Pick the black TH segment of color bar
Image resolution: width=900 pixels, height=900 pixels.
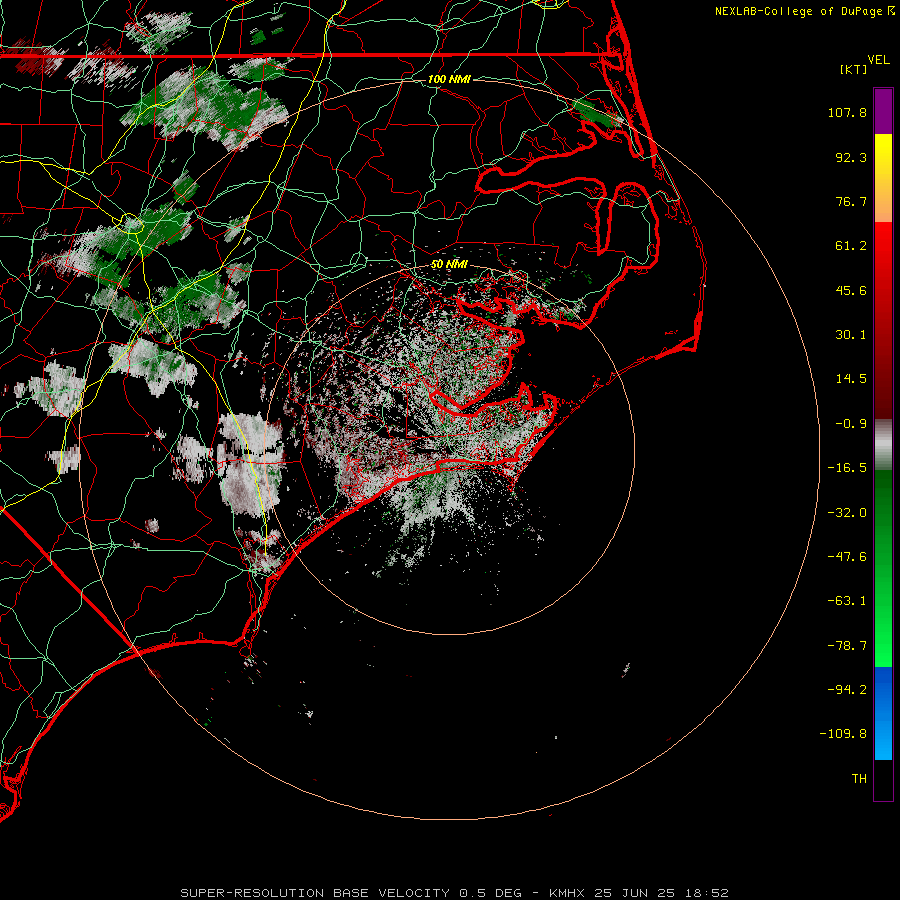(883, 780)
